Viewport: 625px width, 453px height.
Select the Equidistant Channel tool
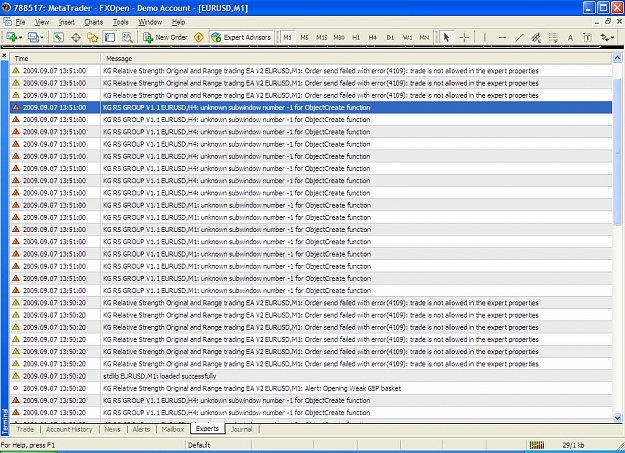click(x=536, y=37)
